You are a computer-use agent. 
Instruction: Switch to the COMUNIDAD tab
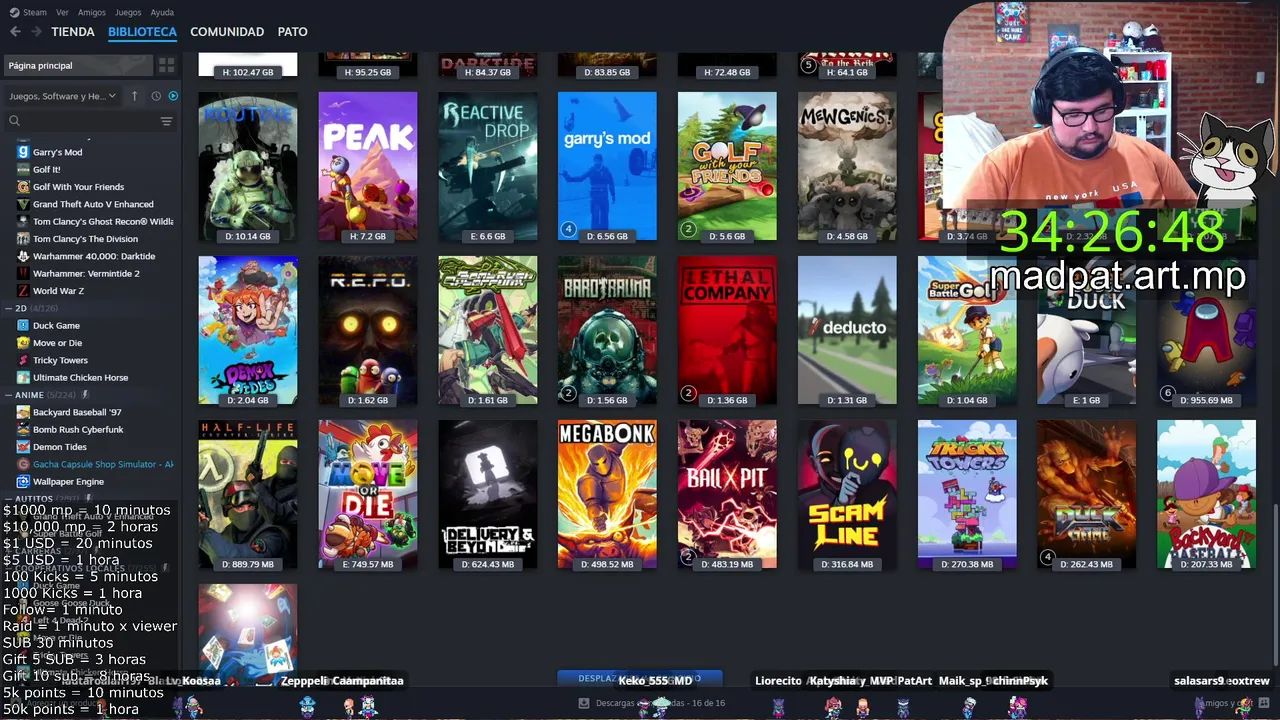click(x=227, y=32)
